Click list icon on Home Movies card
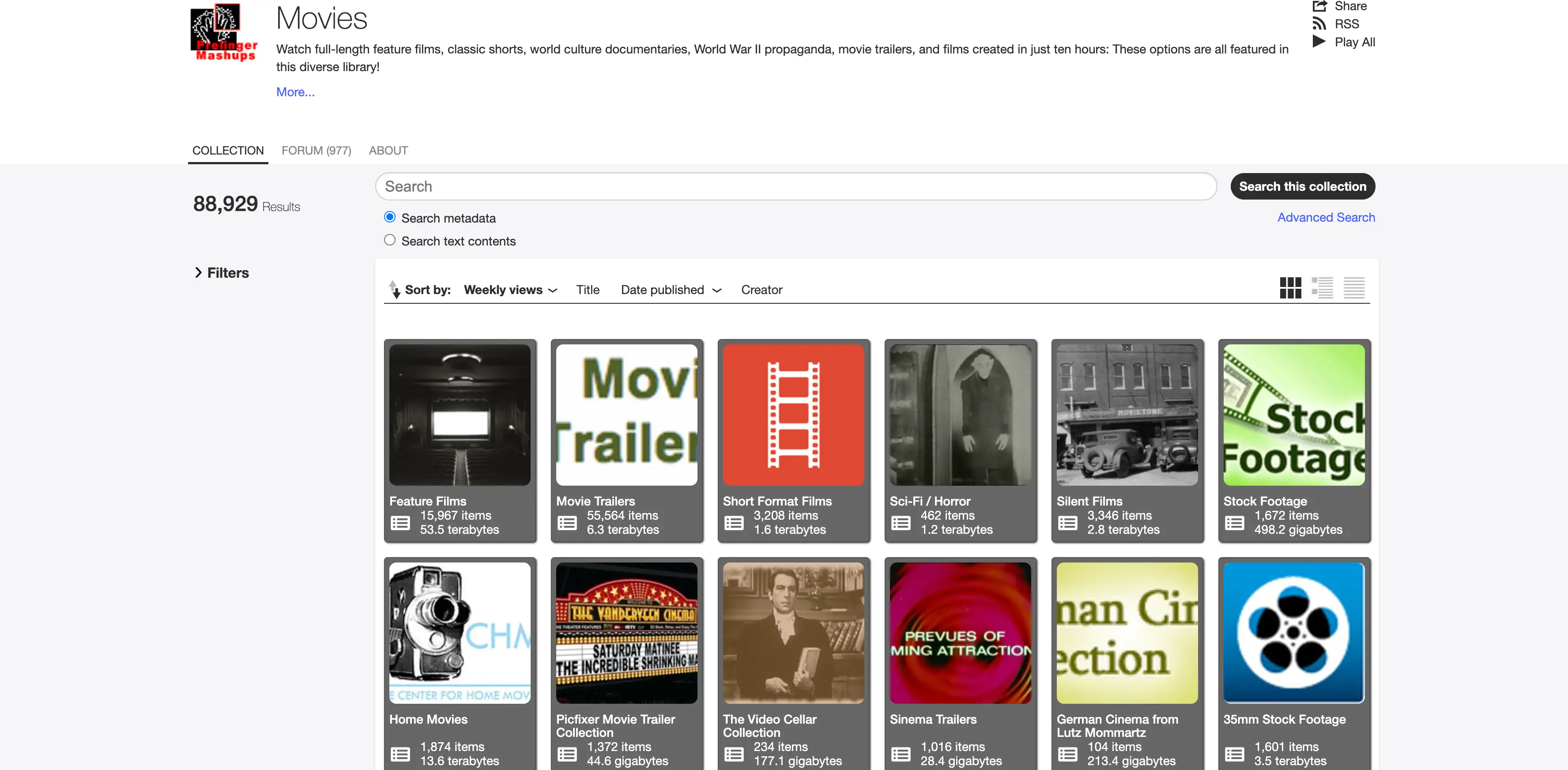 point(400,754)
